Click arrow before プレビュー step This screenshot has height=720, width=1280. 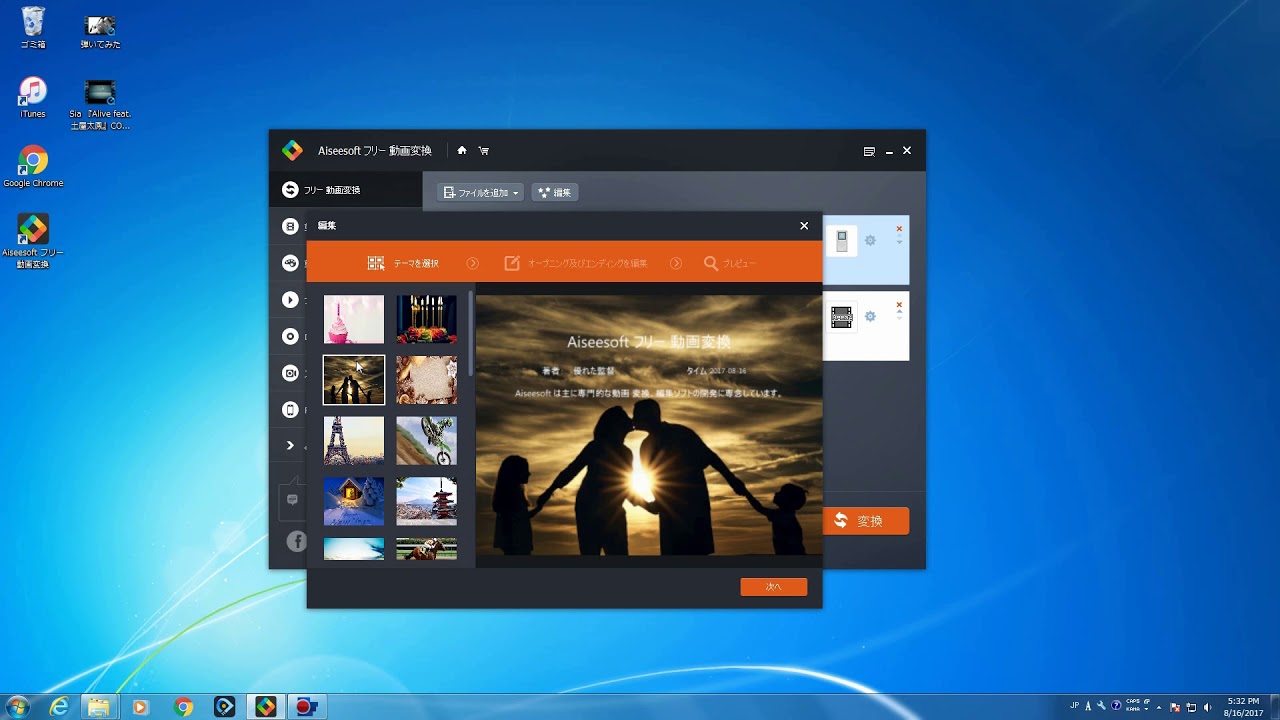[x=676, y=263]
